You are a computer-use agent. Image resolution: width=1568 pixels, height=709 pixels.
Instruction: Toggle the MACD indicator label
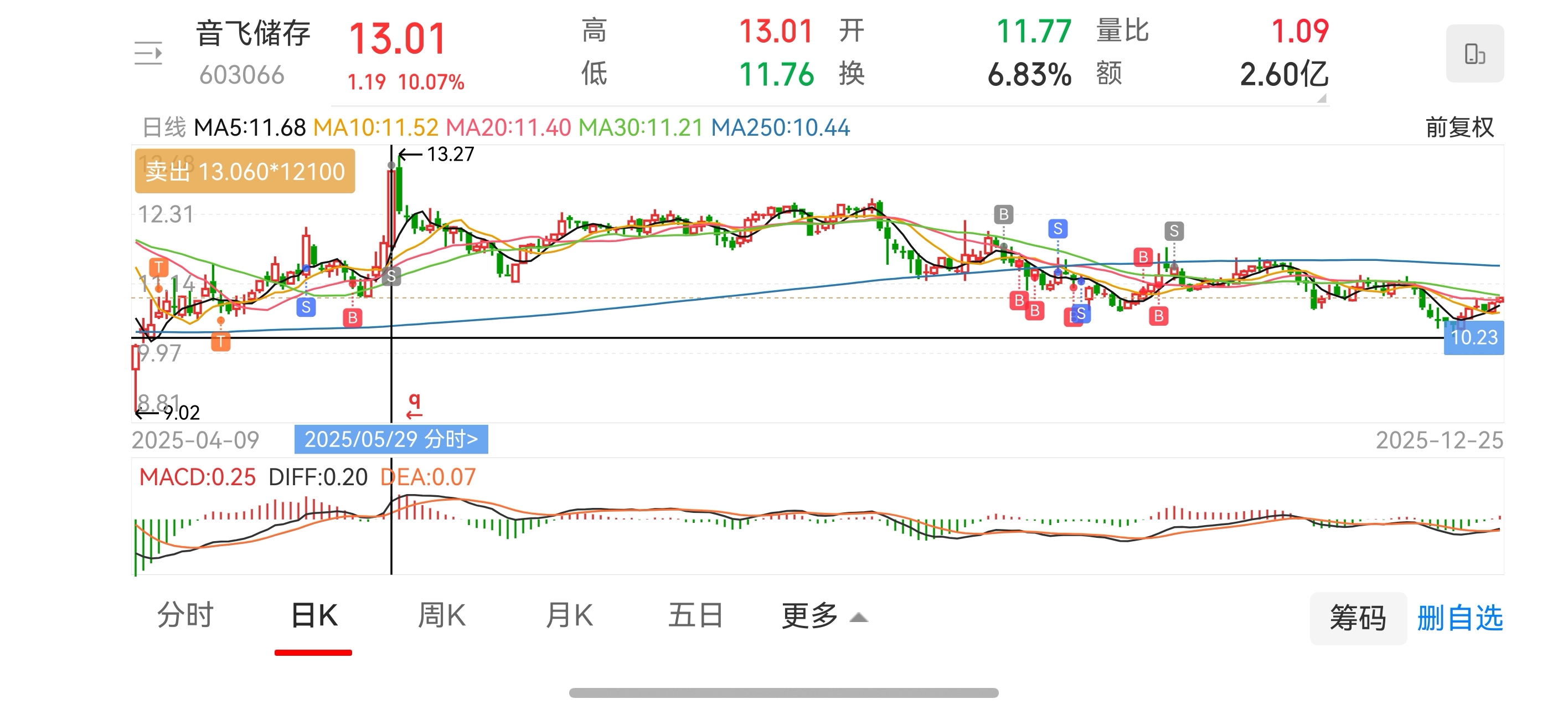click(x=197, y=477)
